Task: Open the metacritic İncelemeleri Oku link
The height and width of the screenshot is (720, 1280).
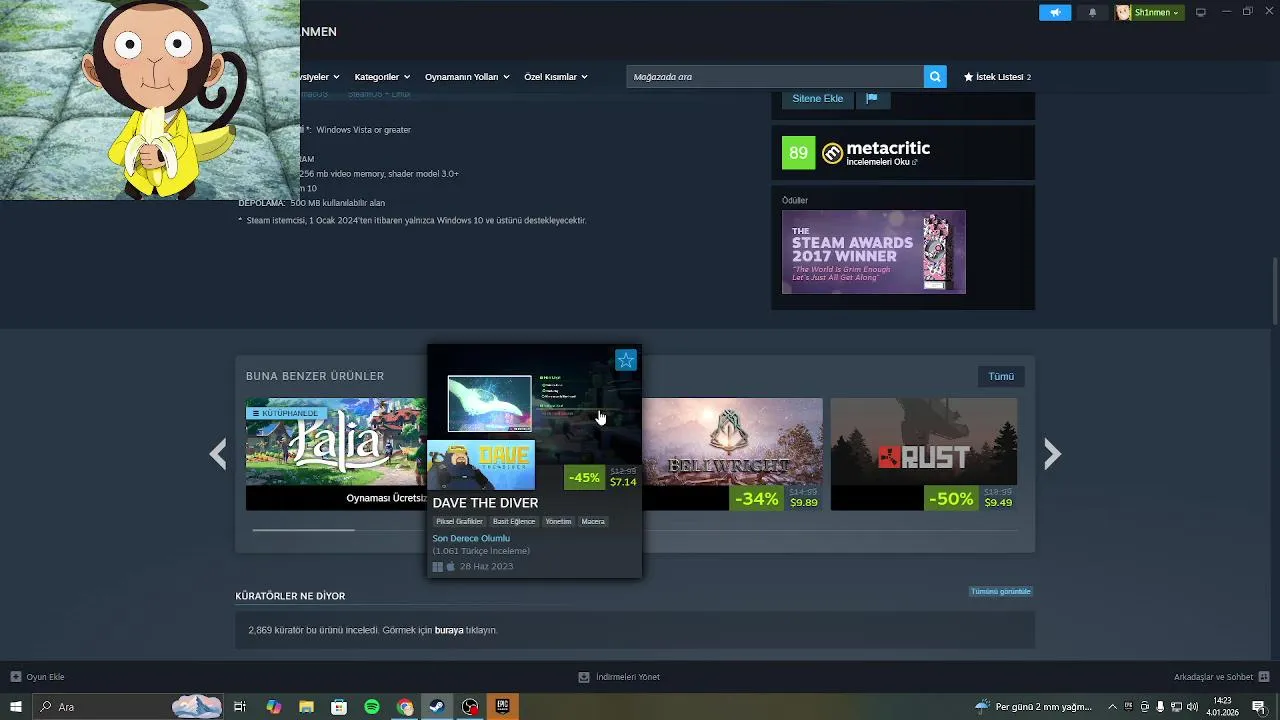Action: point(881,162)
